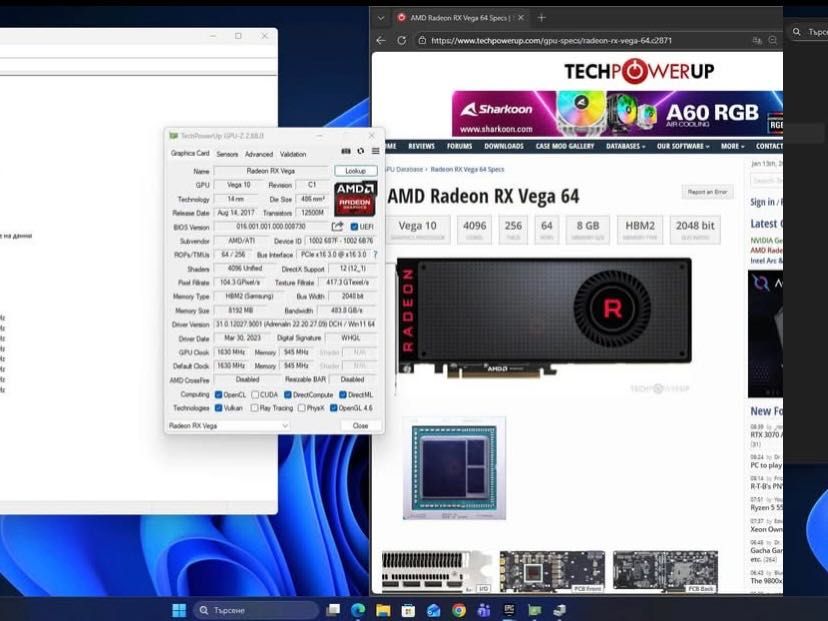Expand the Databases menu on TechPowerUp
Viewport: 828px width, 621px height.
[x=625, y=146]
